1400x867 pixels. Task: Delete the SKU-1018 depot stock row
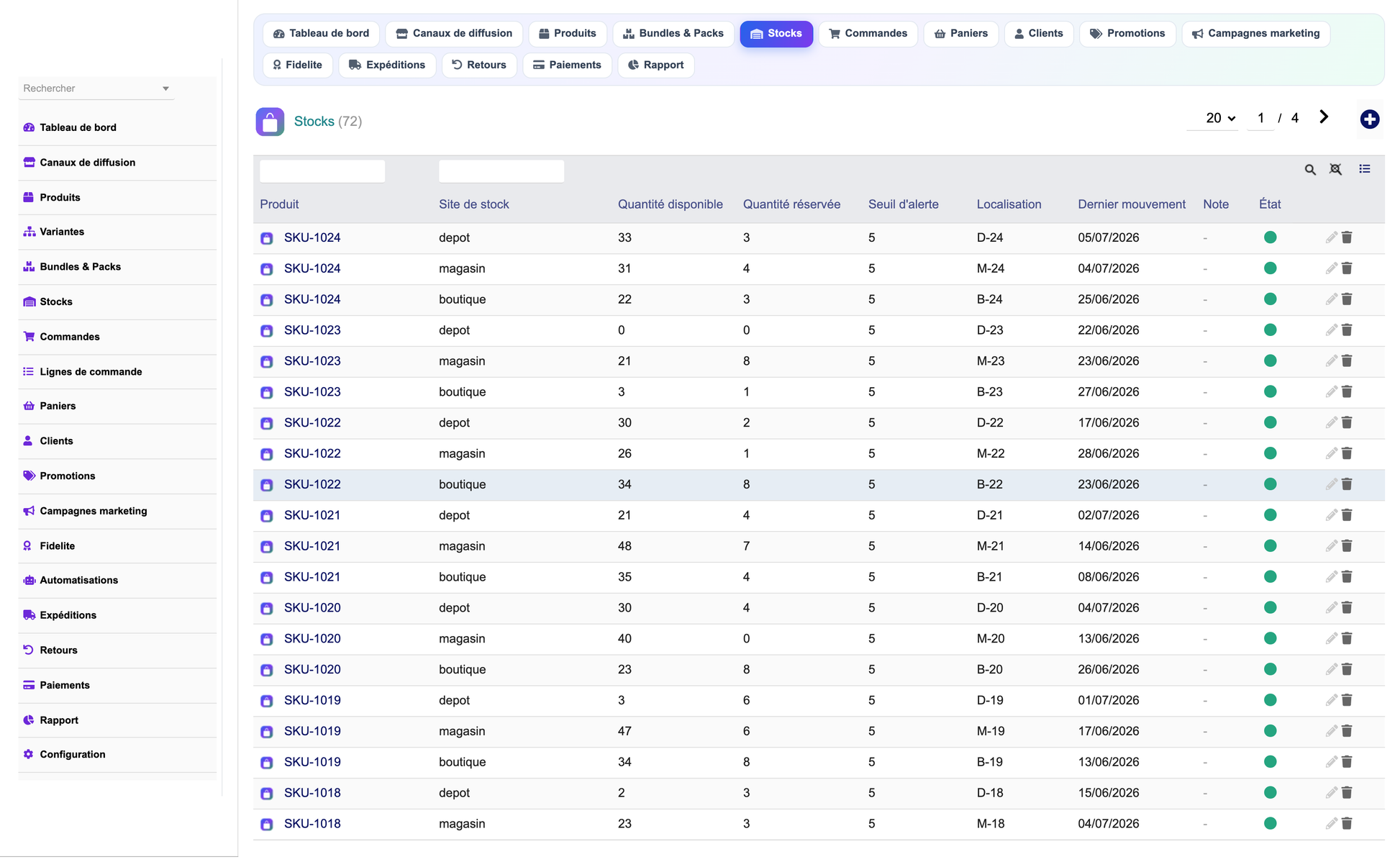1347,793
